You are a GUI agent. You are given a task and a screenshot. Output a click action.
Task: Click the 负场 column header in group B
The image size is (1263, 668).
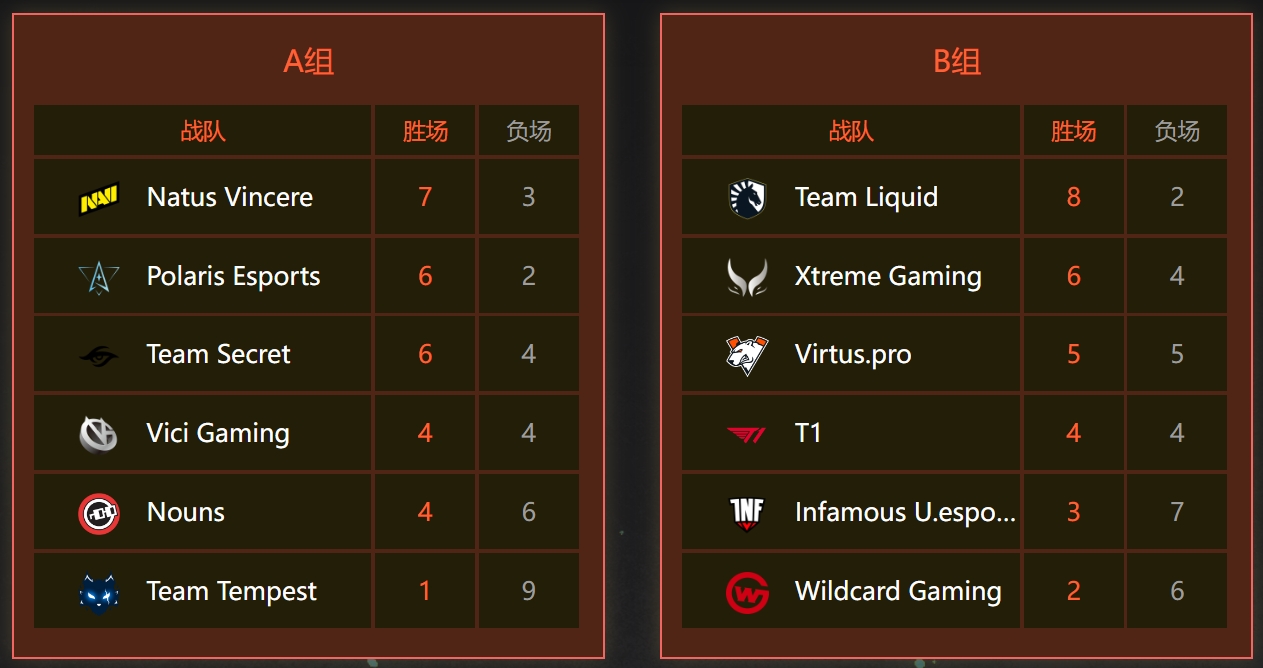click(x=1177, y=131)
